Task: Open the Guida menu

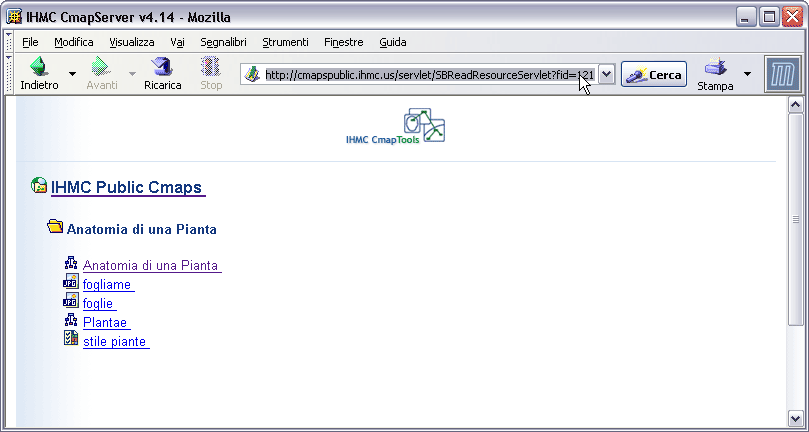Action: [393, 42]
